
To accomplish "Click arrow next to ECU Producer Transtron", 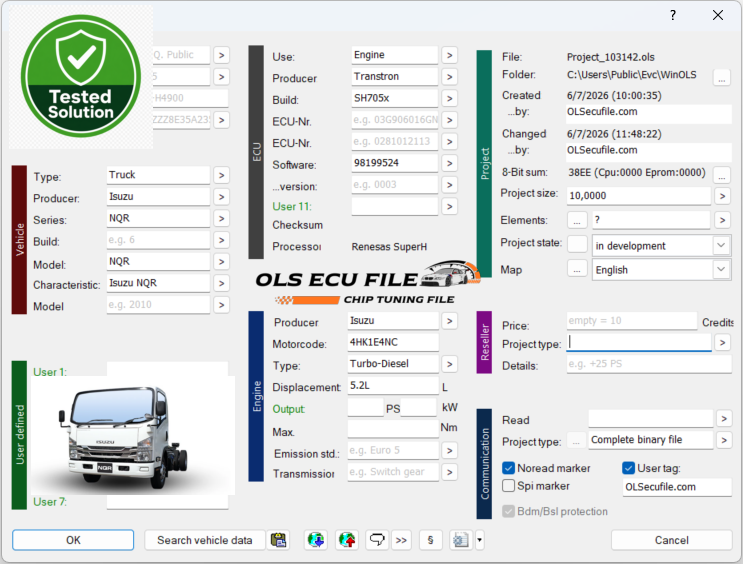I will [x=449, y=77].
